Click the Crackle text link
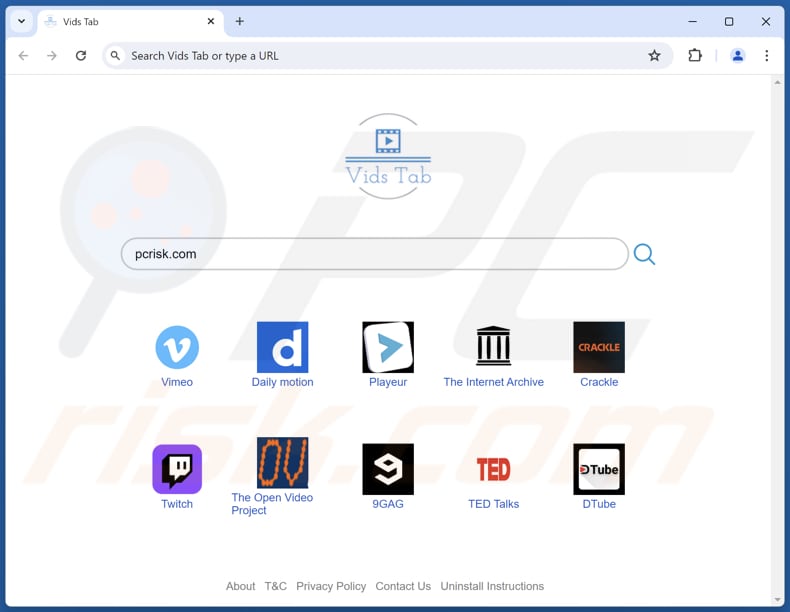The image size is (790, 612). click(x=599, y=382)
